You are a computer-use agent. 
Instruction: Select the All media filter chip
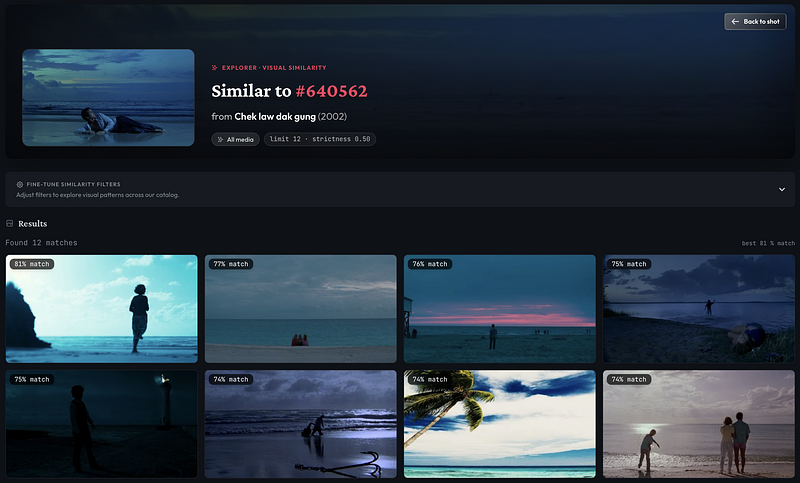235,139
